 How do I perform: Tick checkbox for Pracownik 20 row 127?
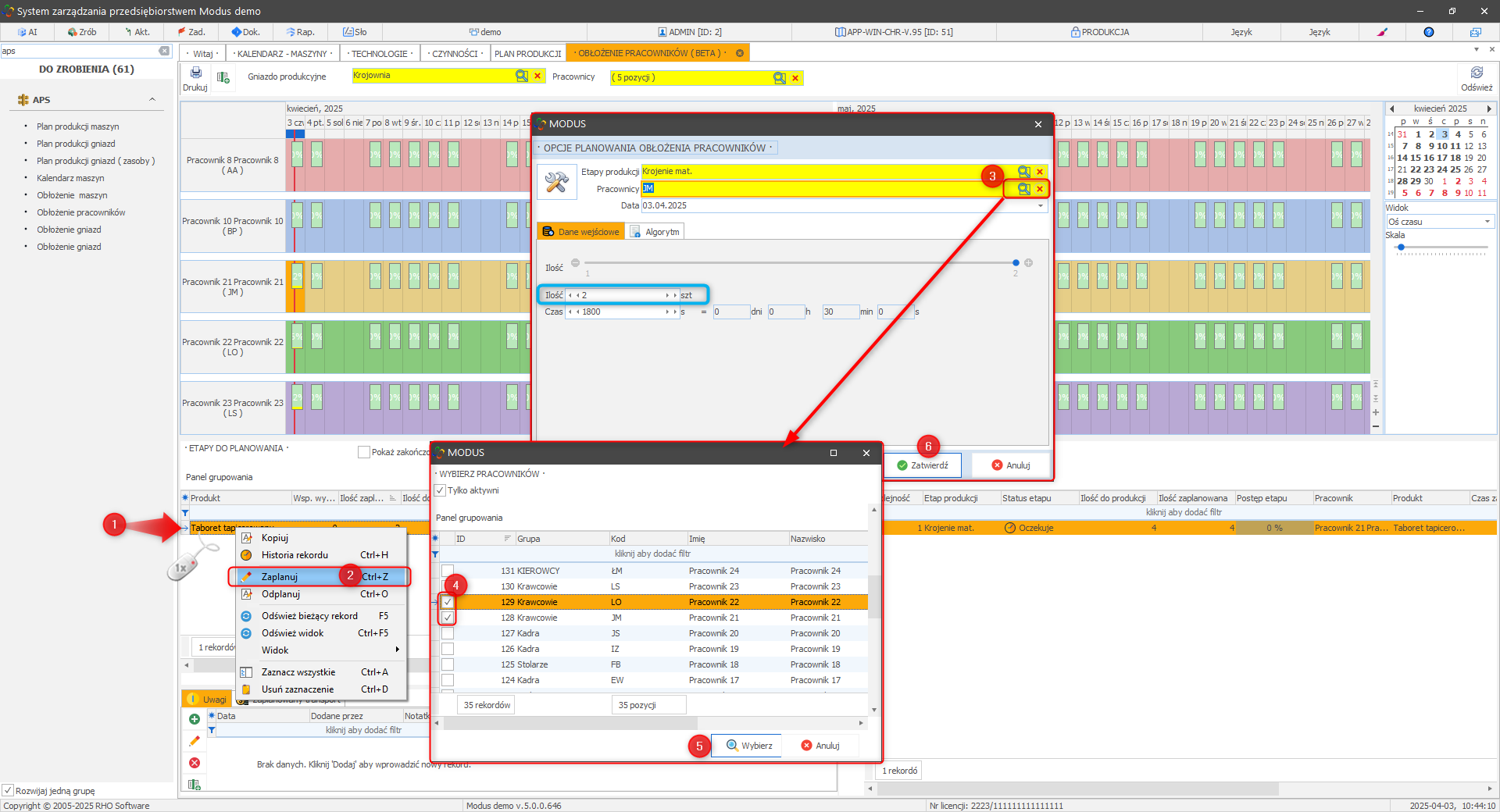pos(448,633)
